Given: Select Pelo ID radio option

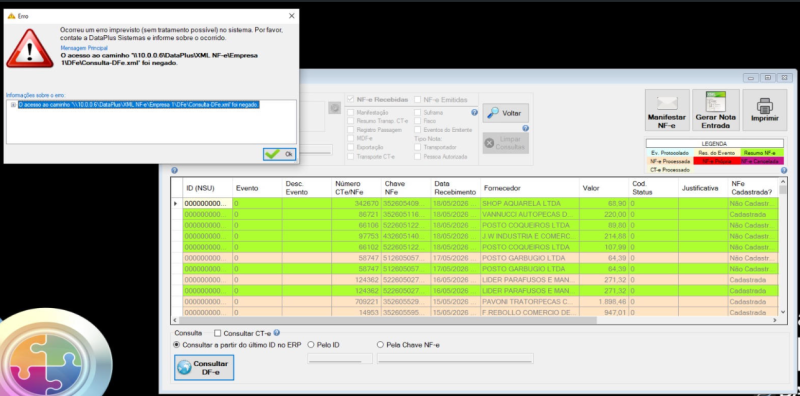Looking at the screenshot, I should pos(311,345).
